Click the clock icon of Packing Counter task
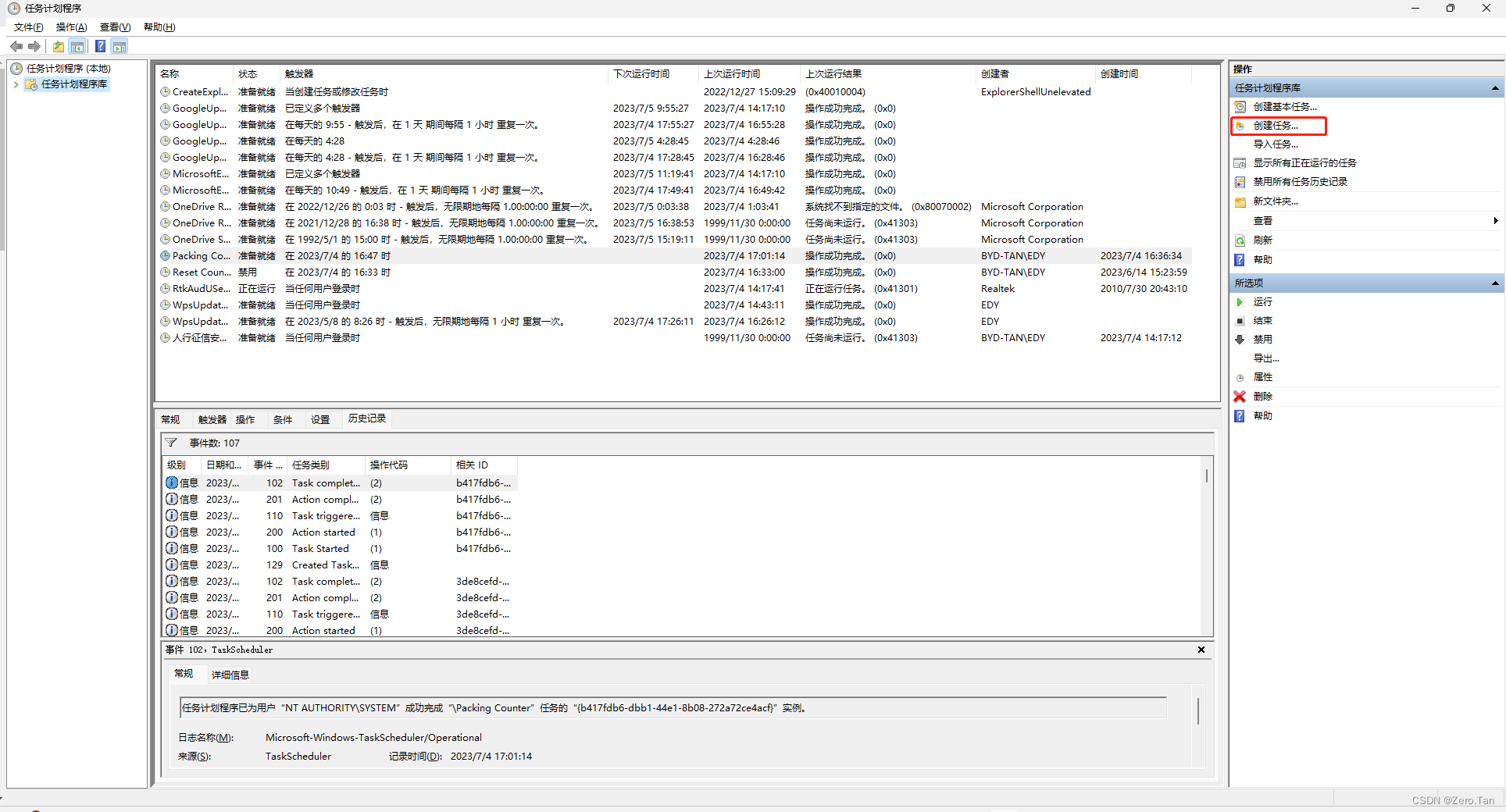This screenshot has height=812, width=1506. 166,256
